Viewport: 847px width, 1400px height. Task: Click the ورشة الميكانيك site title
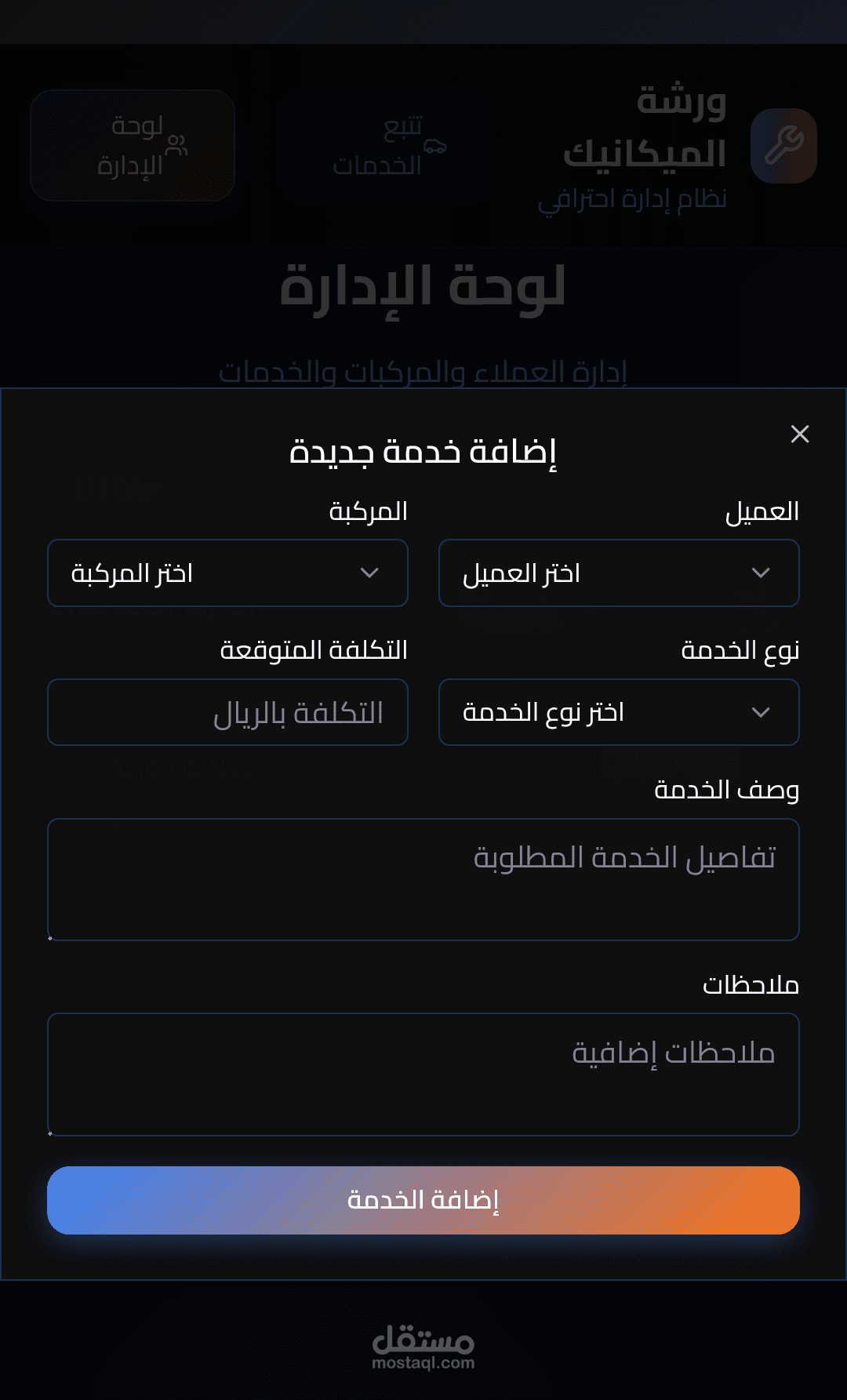(645, 127)
